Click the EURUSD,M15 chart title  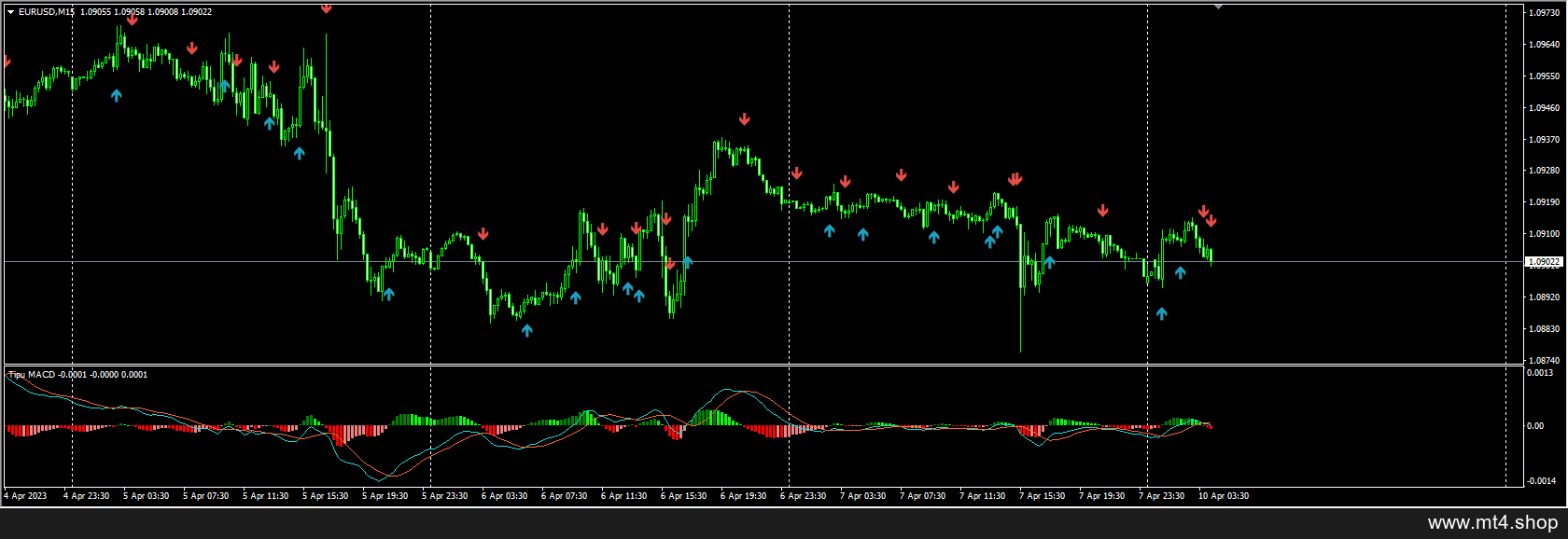click(x=47, y=12)
